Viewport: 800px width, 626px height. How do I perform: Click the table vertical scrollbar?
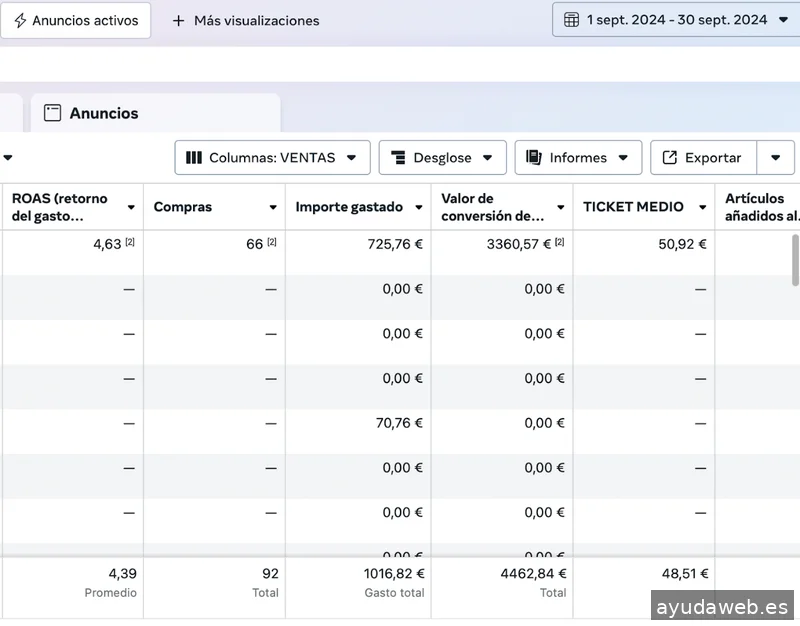click(795, 260)
